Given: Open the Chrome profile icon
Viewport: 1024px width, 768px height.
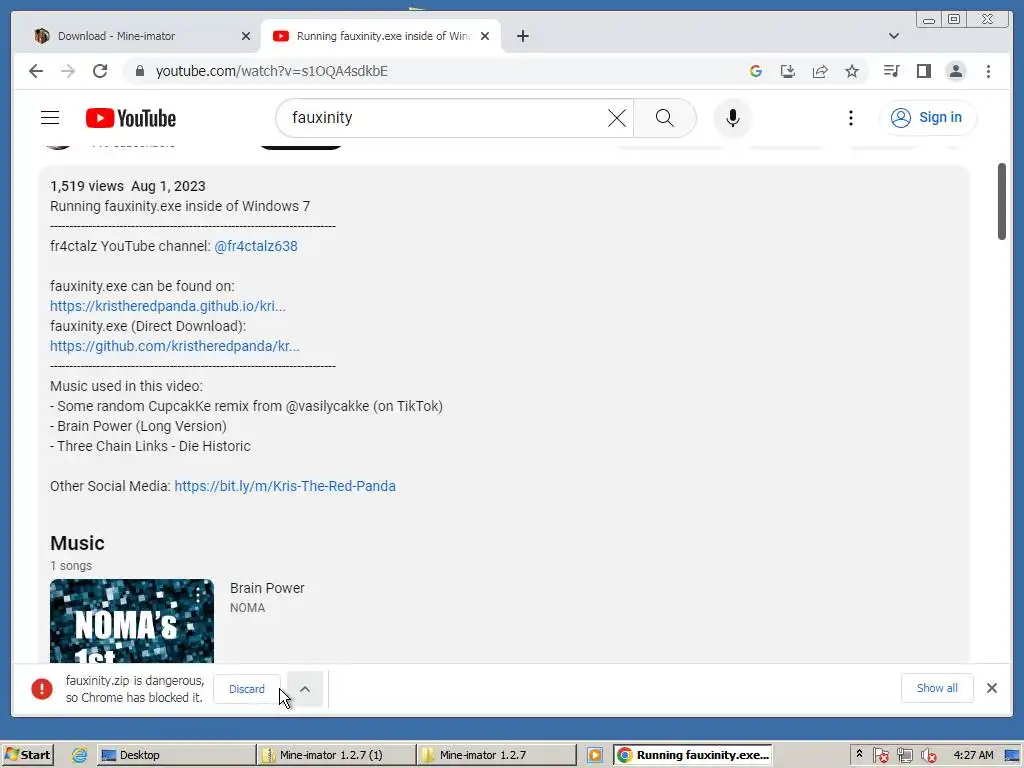Looking at the screenshot, I should click(x=955, y=71).
